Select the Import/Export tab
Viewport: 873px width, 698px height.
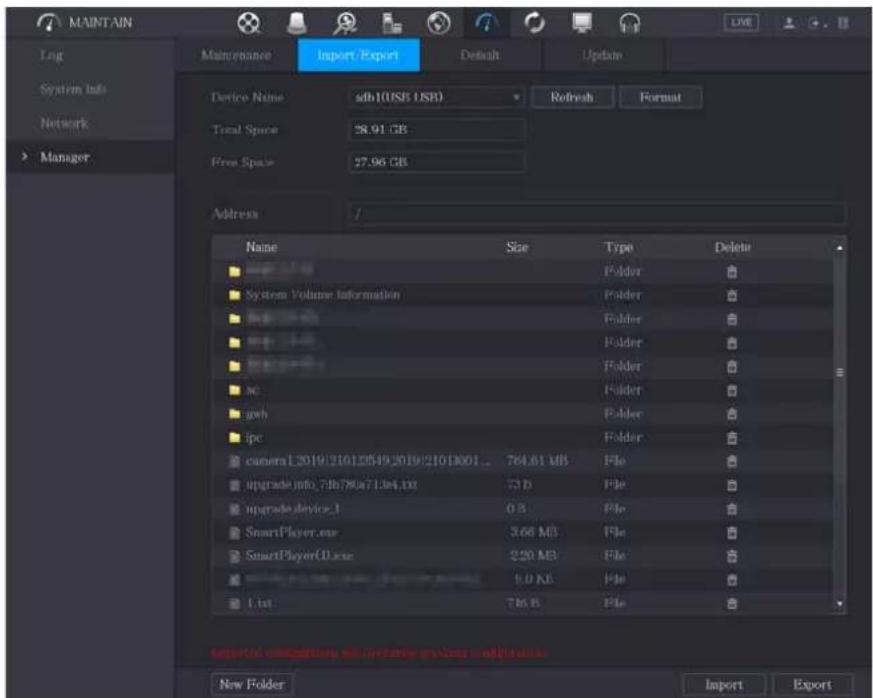point(358,55)
